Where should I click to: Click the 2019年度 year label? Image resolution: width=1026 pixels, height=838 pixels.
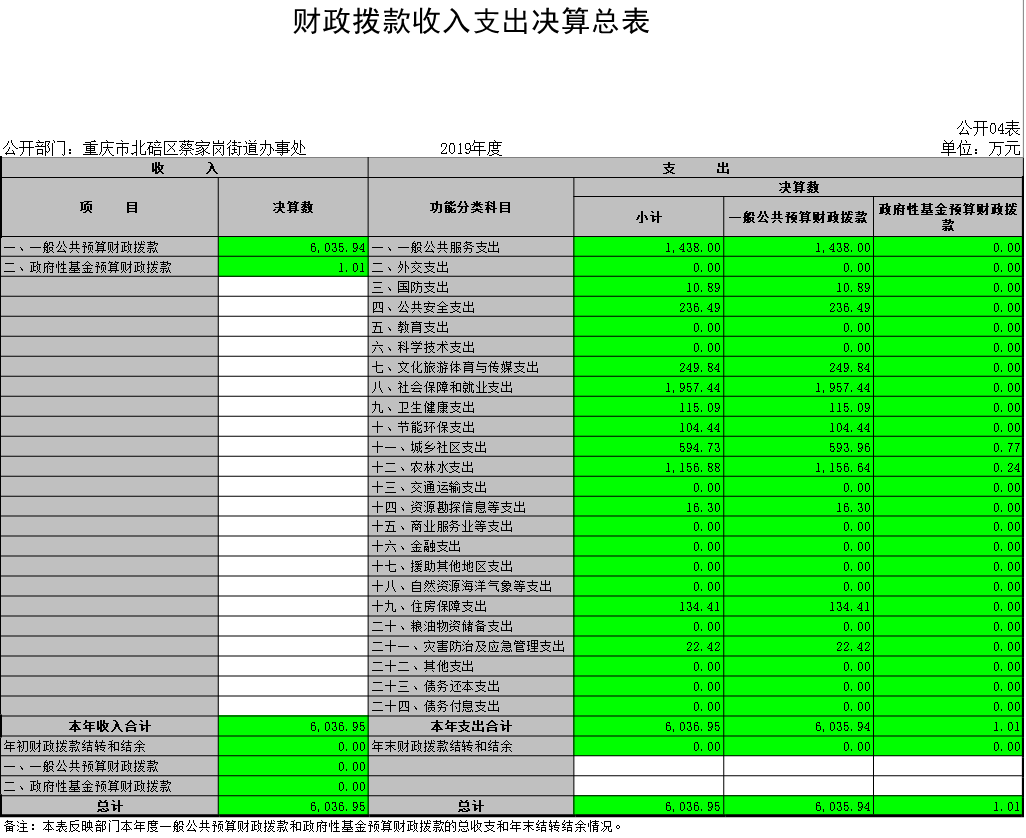[470, 148]
